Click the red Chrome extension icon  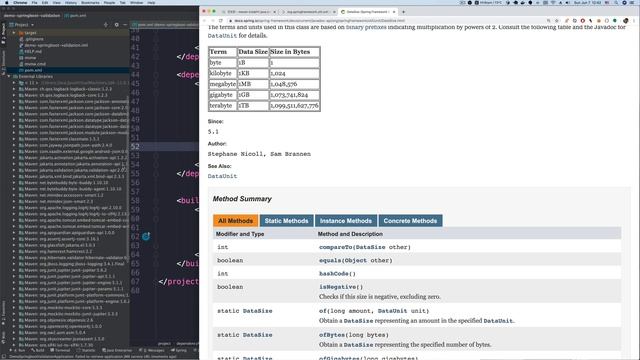582,20
